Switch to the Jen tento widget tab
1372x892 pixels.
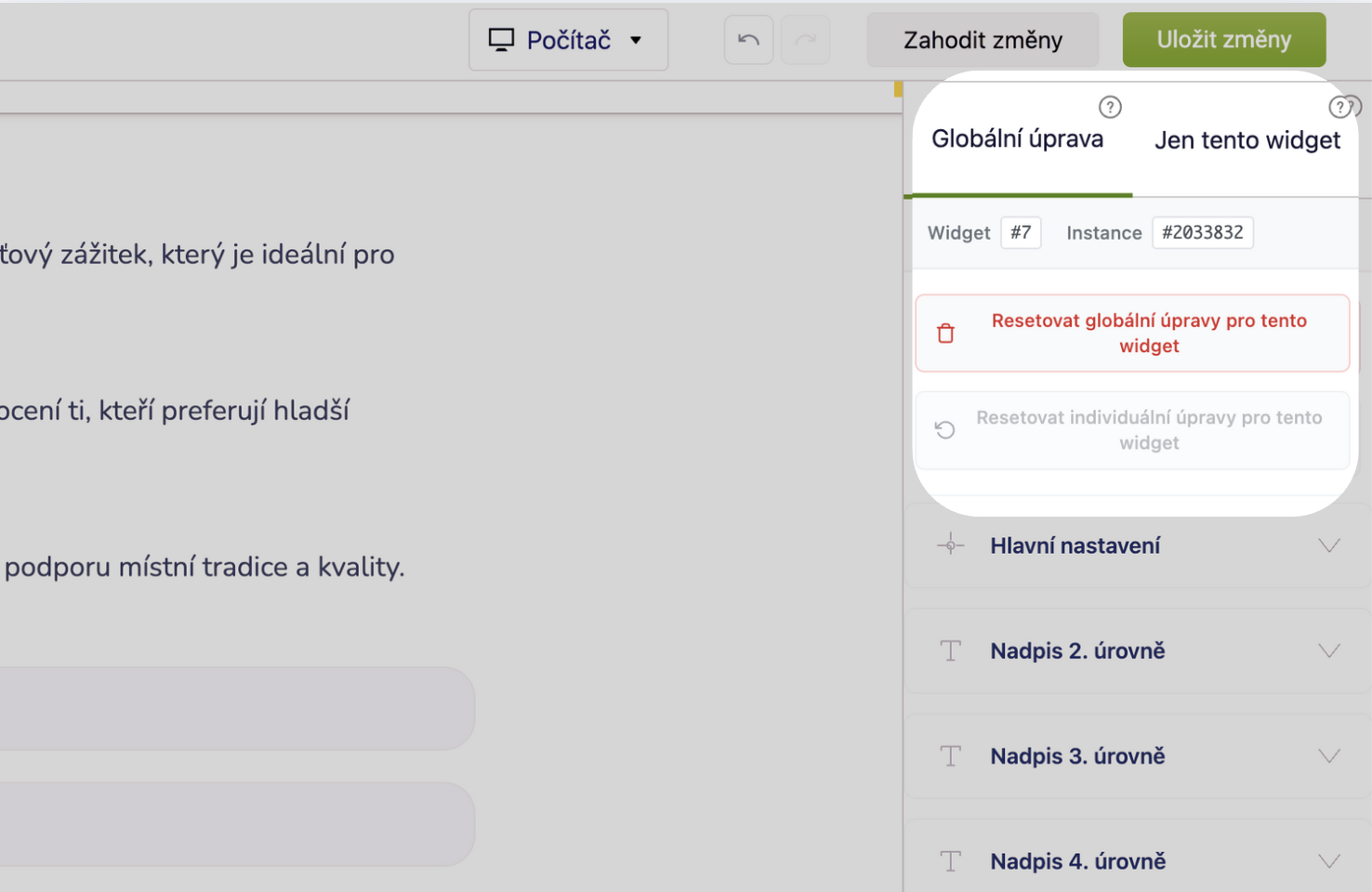pos(1247,139)
